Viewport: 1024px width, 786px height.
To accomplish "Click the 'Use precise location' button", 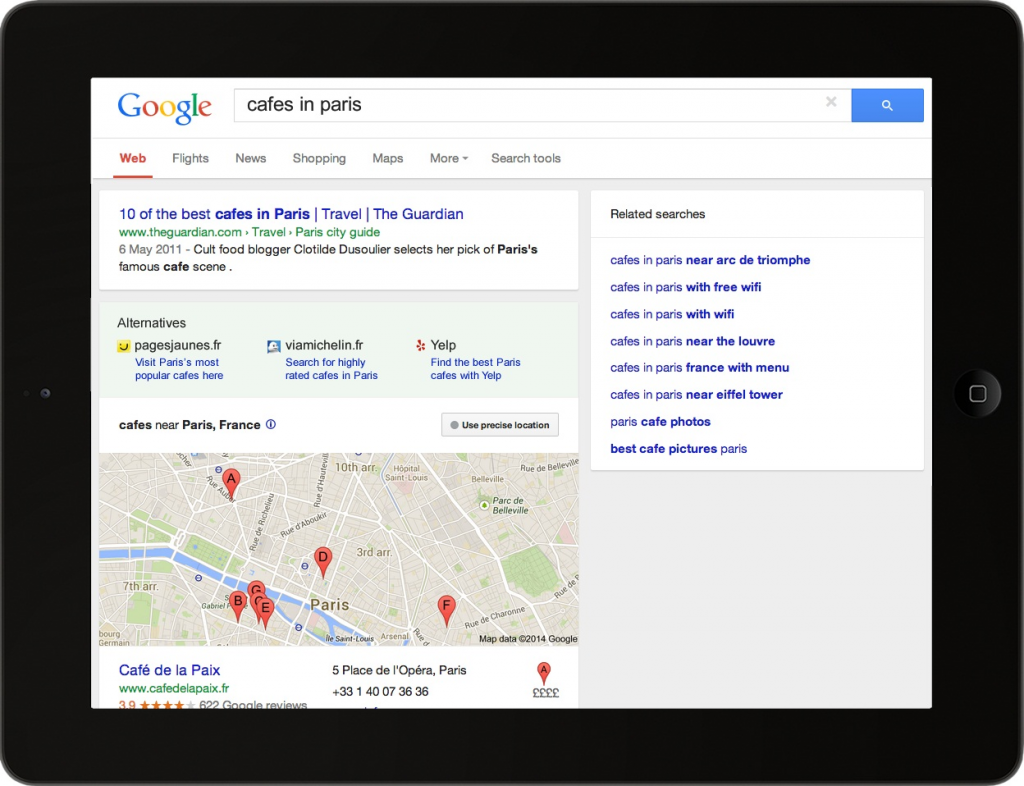I will pos(499,424).
